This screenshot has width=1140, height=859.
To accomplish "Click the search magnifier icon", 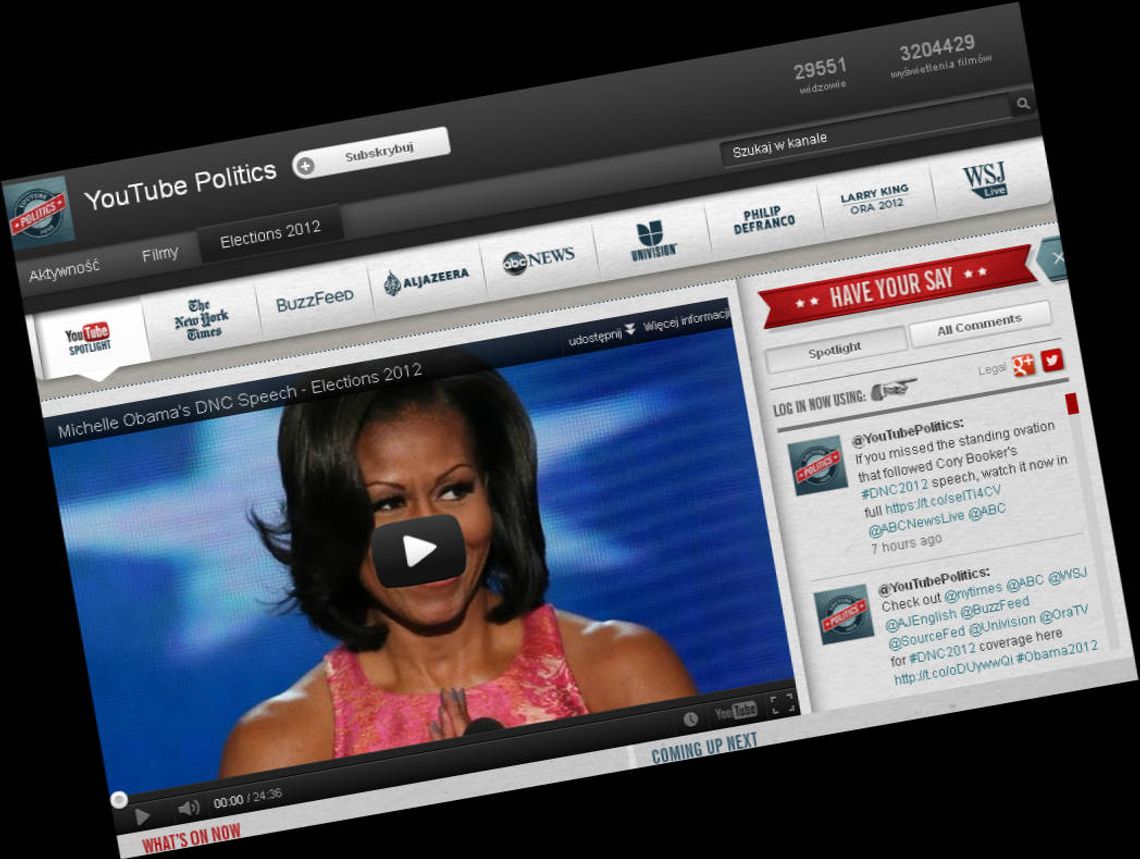I will click(1023, 103).
